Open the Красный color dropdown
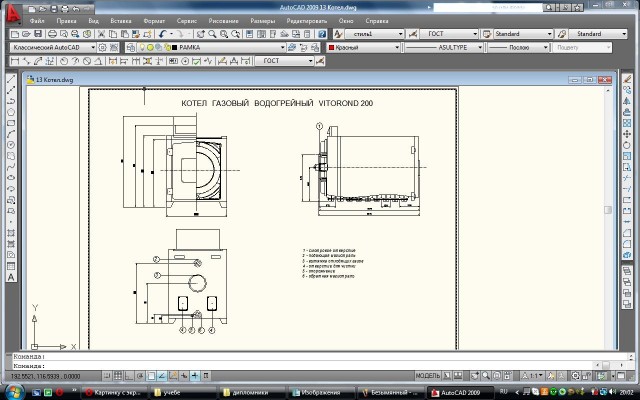640x400 pixels. point(397,48)
